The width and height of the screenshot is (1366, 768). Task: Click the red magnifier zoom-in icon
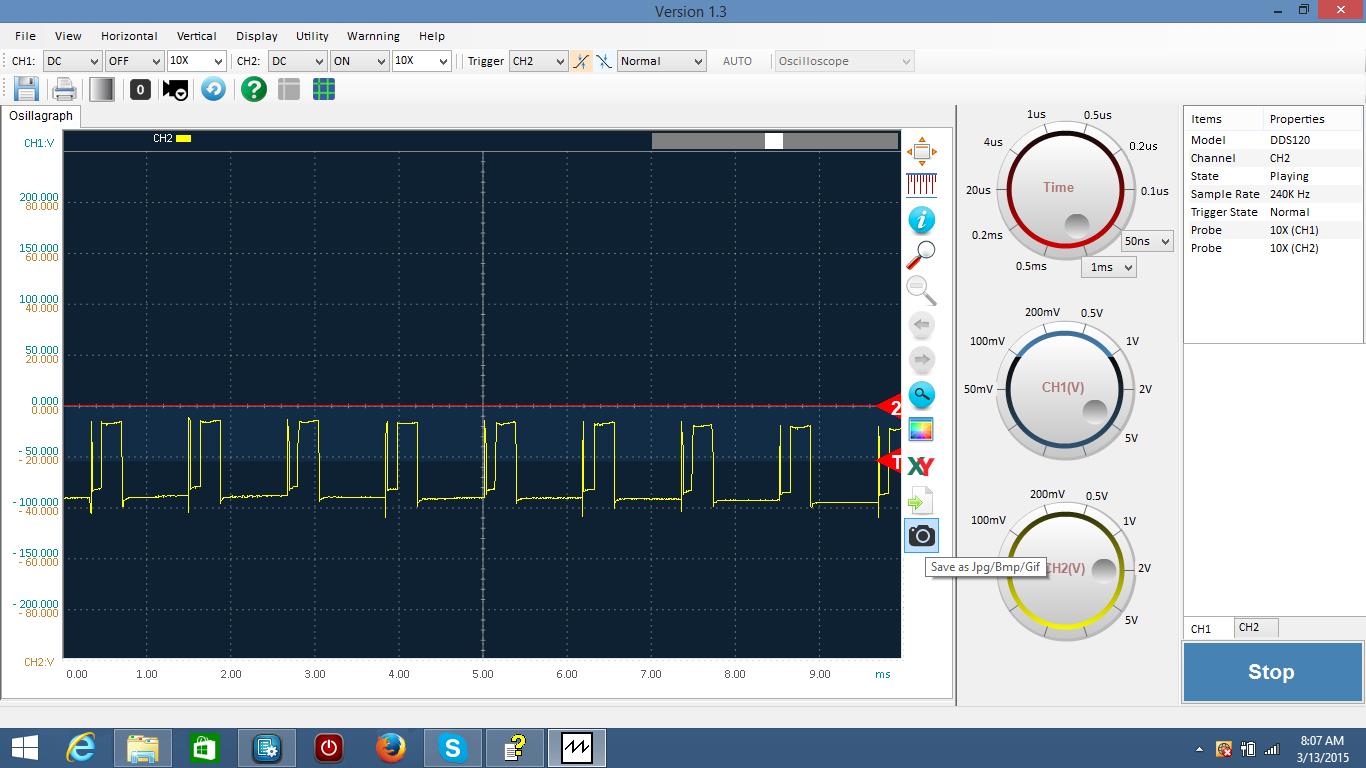coord(920,255)
